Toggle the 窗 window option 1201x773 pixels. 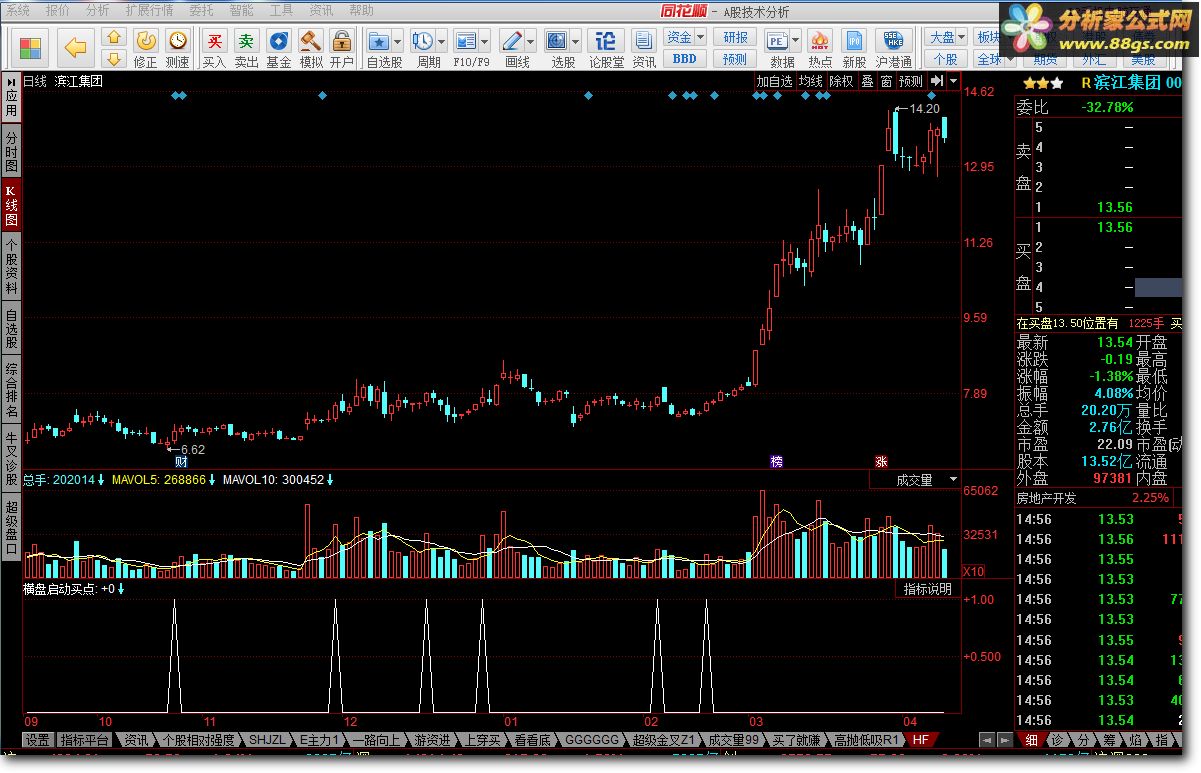point(886,81)
